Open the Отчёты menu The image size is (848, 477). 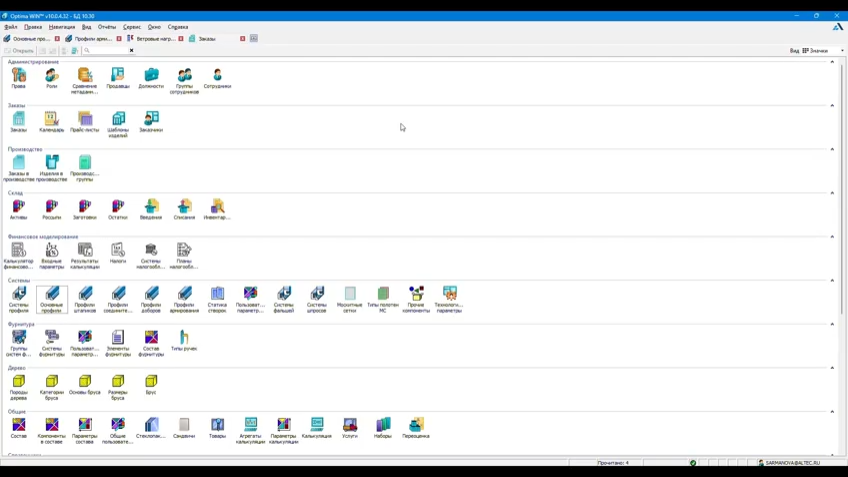click(107, 27)
